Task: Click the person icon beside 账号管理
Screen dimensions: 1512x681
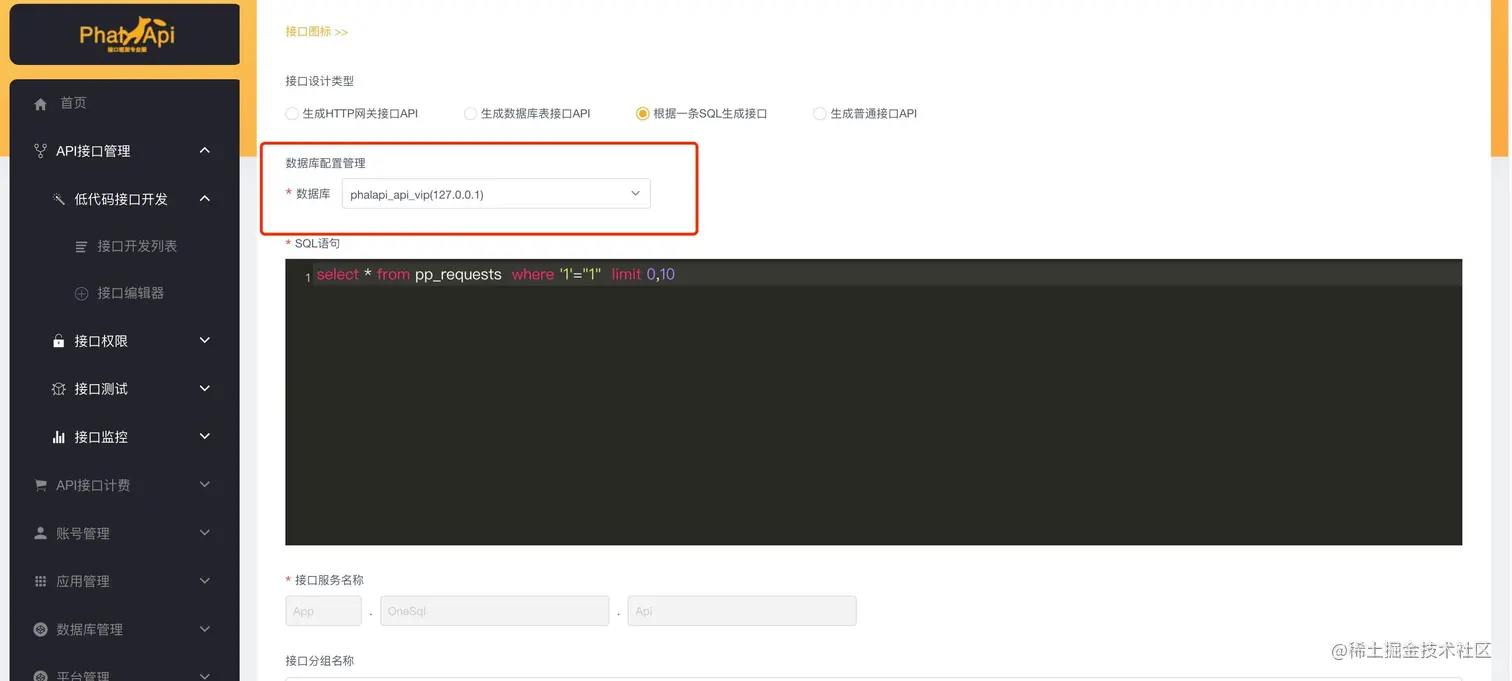Action: coord(41,533)
